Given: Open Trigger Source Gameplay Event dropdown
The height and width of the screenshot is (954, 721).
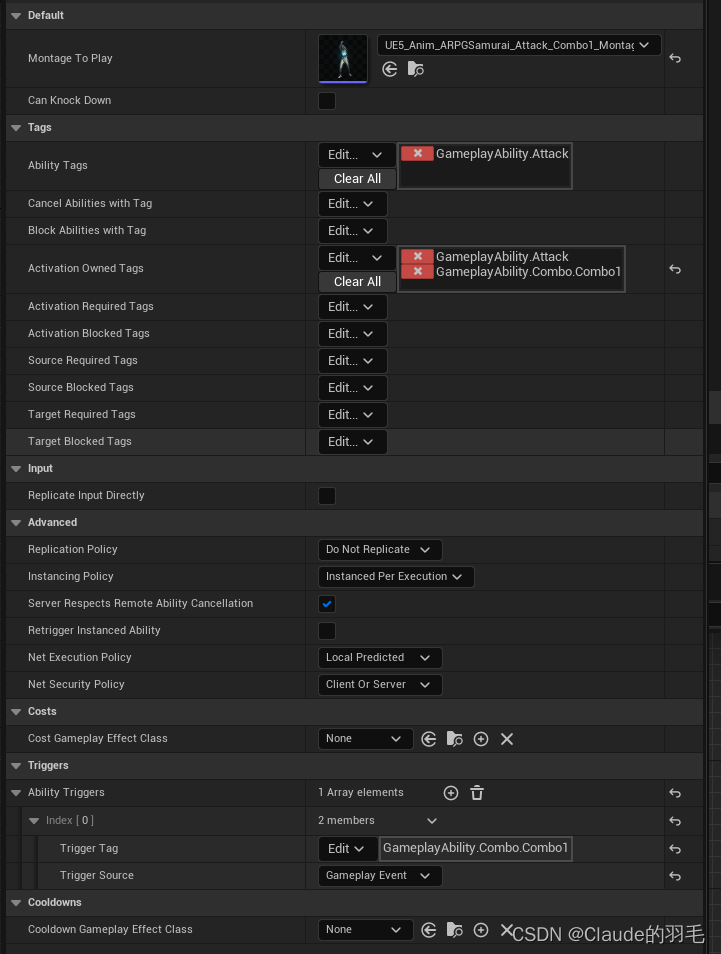Looking at the screenshot, I should coord(380,876).
